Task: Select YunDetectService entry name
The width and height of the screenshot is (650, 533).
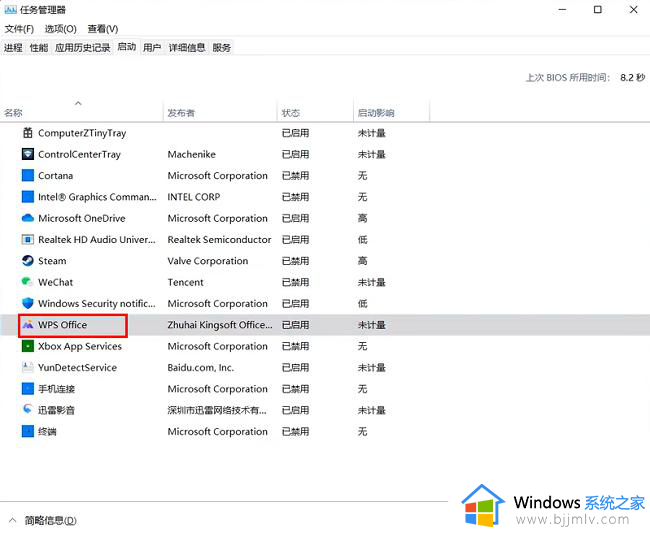Action: [78, 368]
